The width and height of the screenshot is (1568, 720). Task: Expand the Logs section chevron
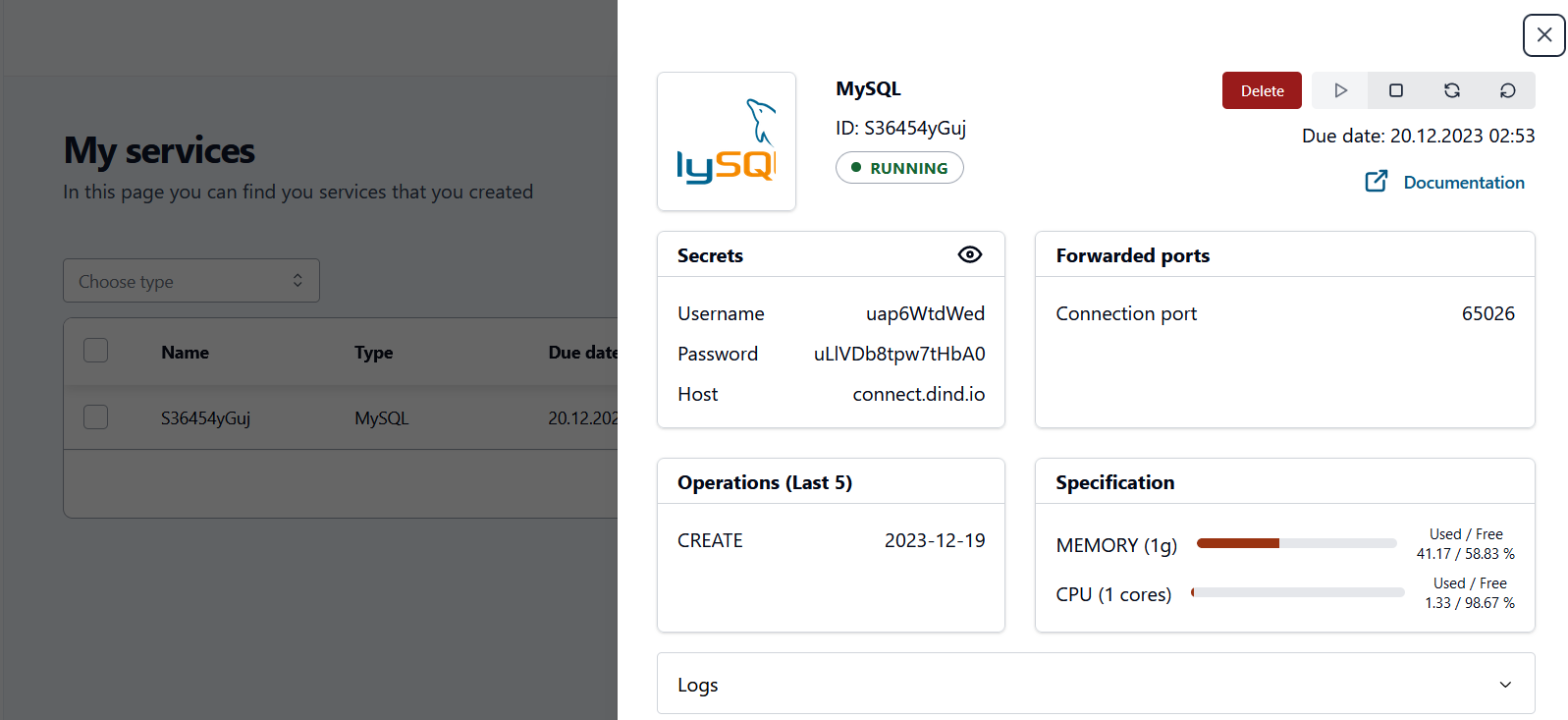(1505, 685)
